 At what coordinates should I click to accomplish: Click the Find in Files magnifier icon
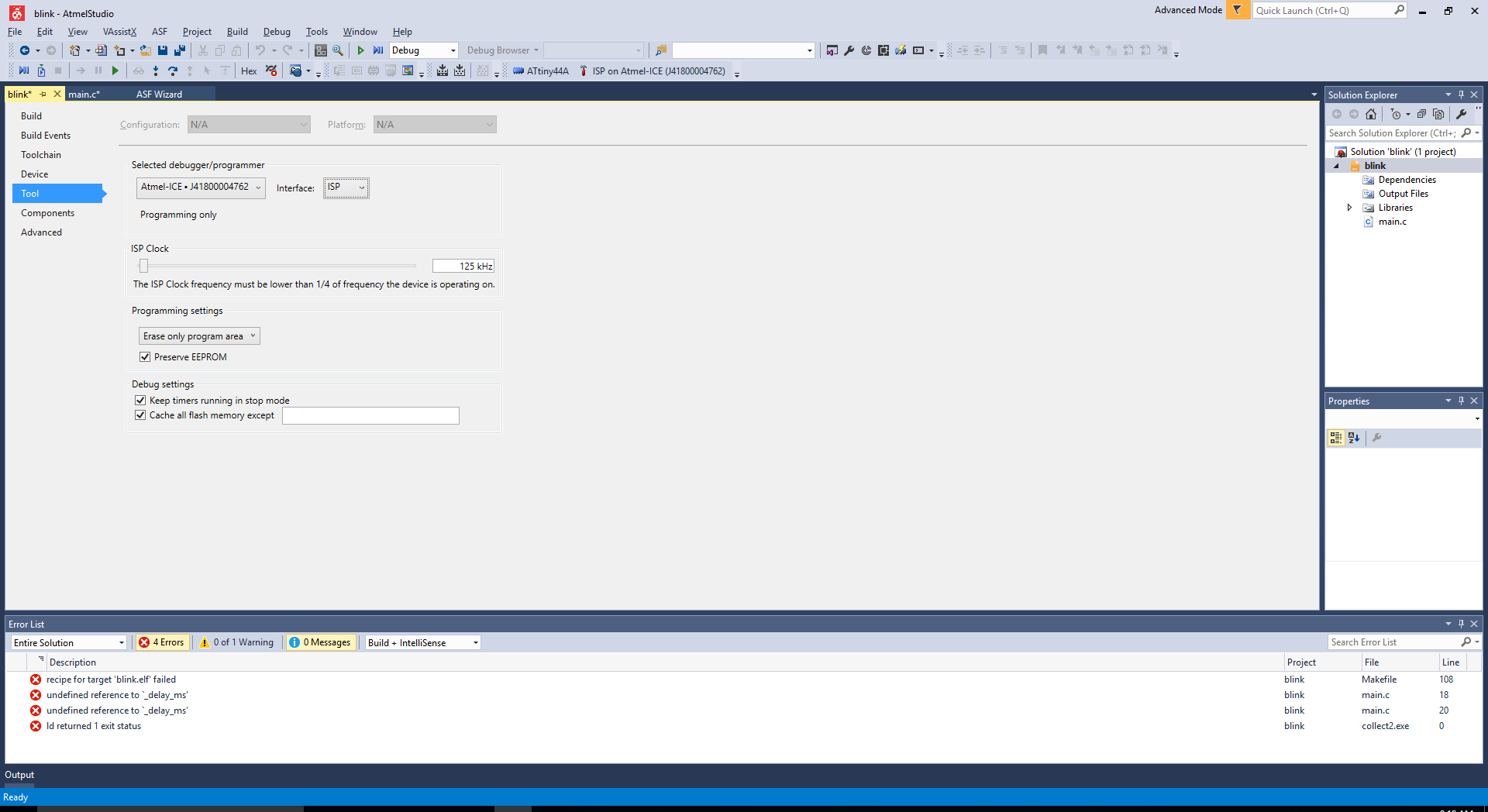click(x=338, y=50)
